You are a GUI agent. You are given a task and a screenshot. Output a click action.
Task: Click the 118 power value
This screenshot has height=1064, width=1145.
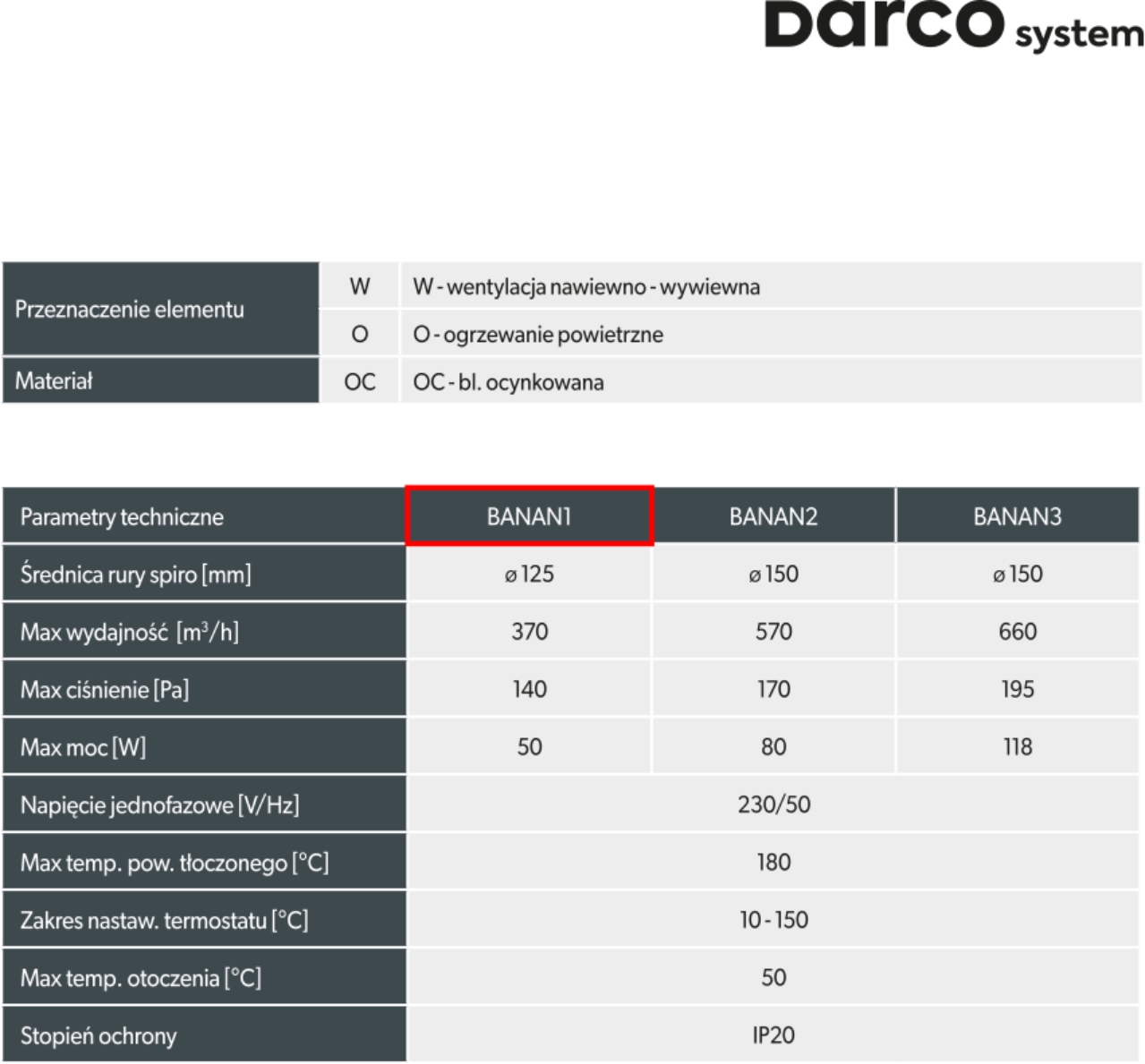coord(1018,746)
